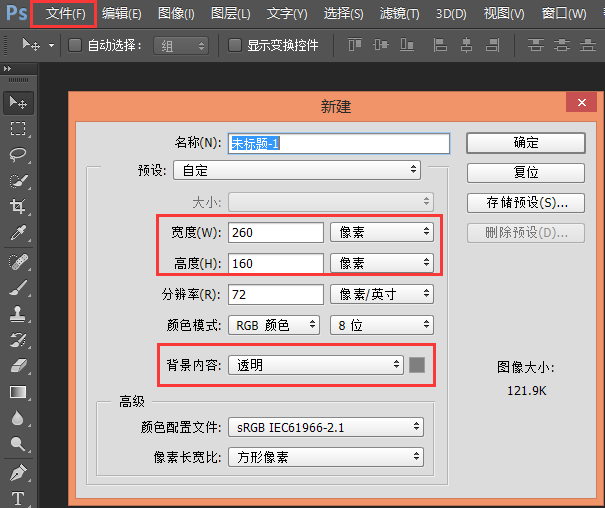The height and width of the screenshot is (508, 605).
Task: Click the align bottom edges icon
Action: tap(407, 45)
